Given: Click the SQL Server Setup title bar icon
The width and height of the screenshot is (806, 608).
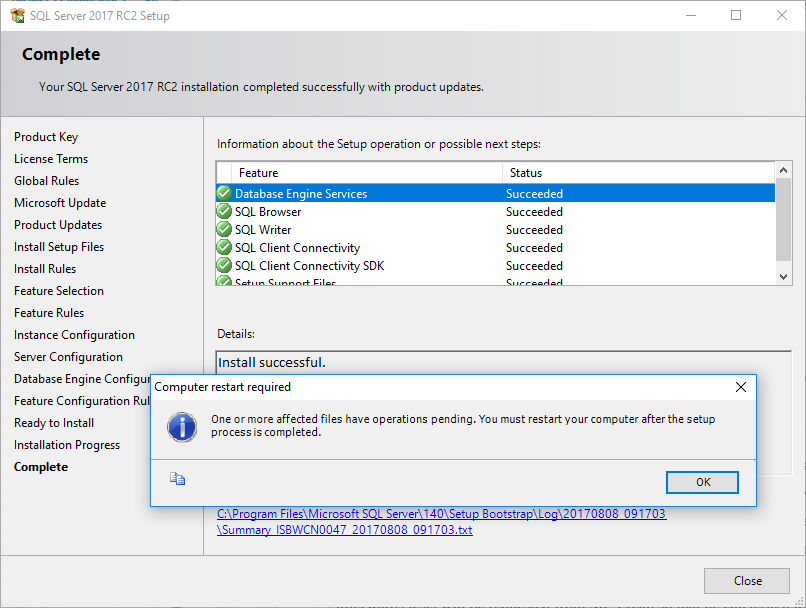Looking at the screenshot, I should (17, 15).
